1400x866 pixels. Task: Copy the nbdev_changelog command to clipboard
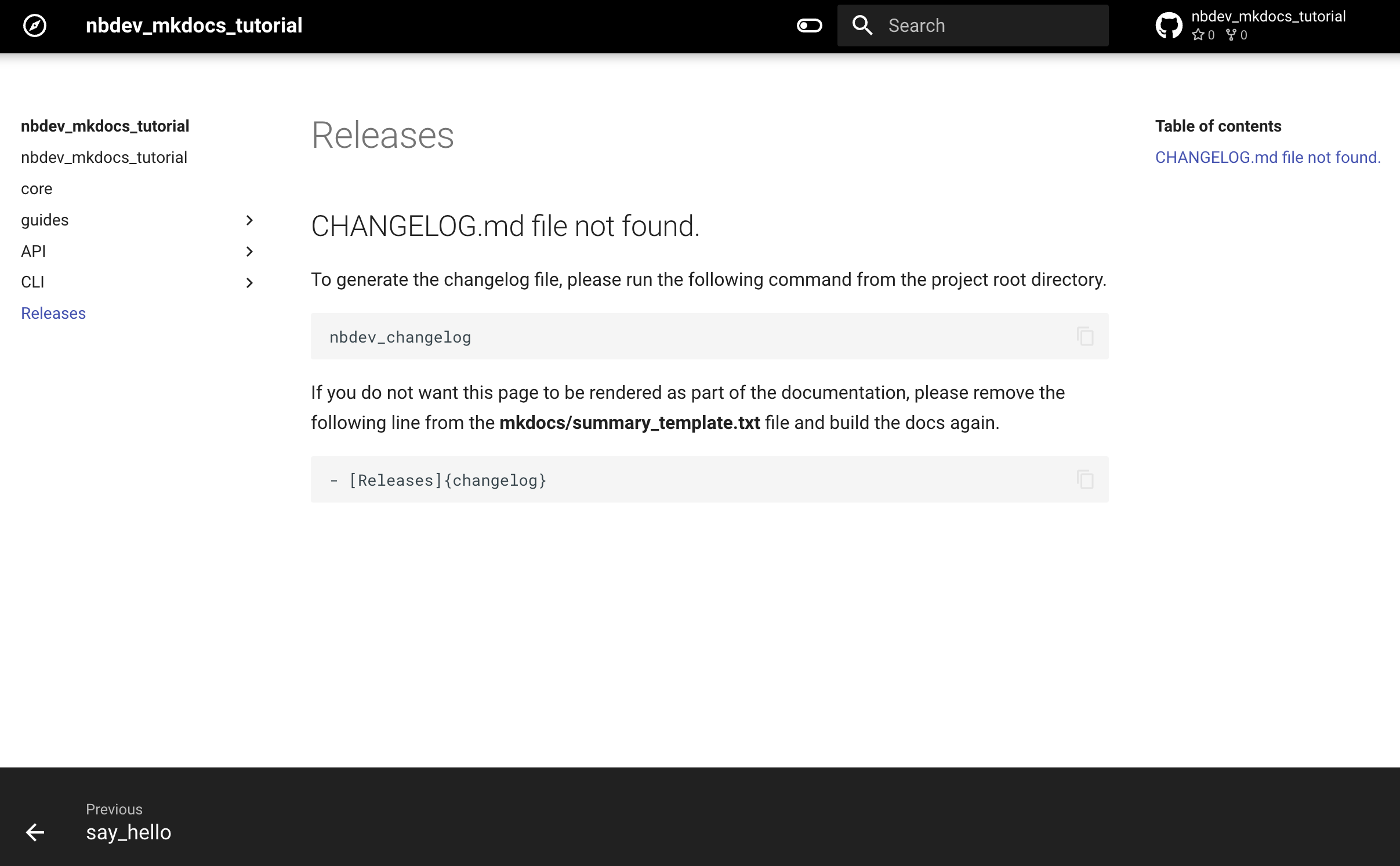coord(1085,336)
